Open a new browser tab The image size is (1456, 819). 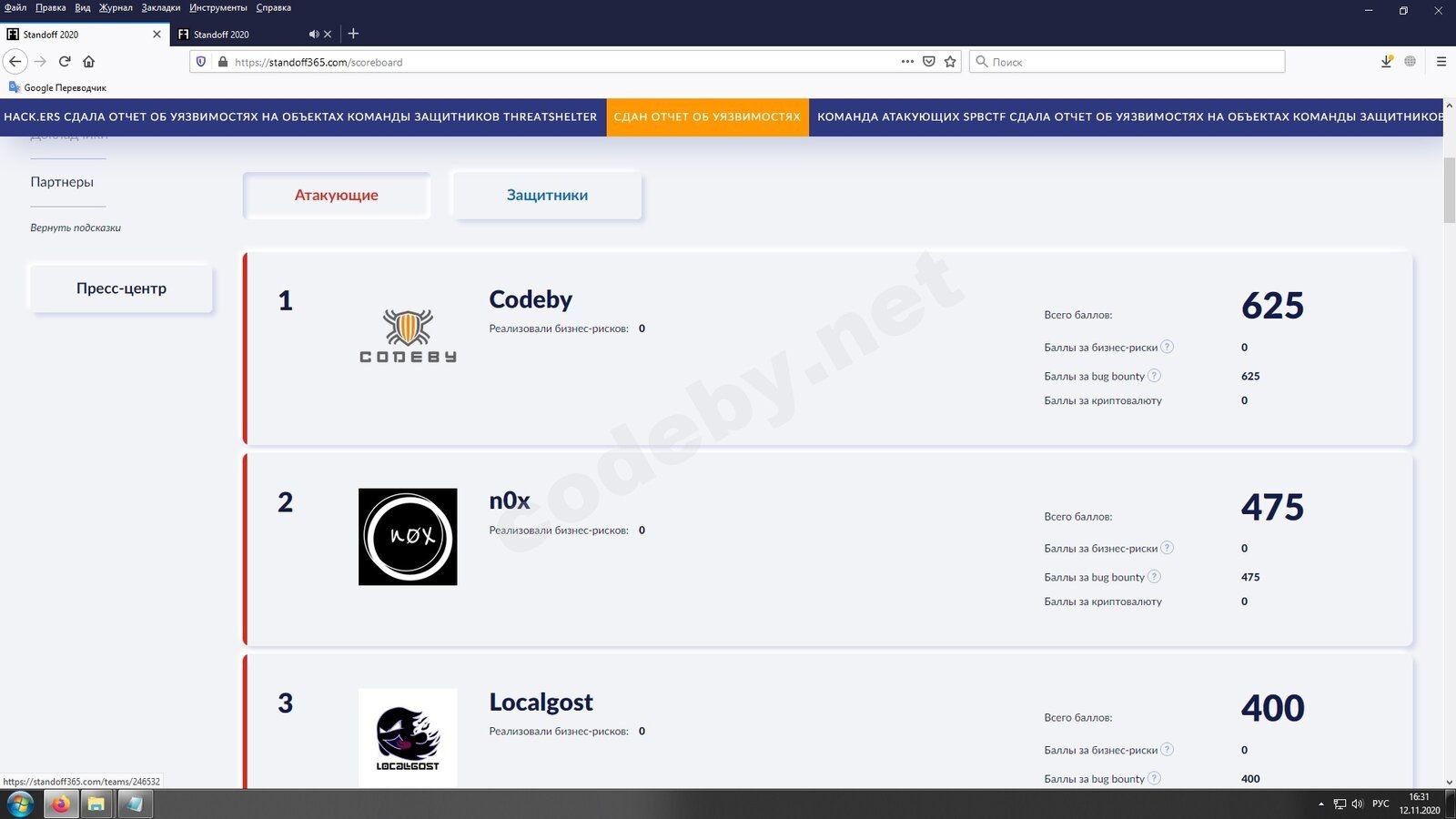pyautogui.click(x=353, y=35)
